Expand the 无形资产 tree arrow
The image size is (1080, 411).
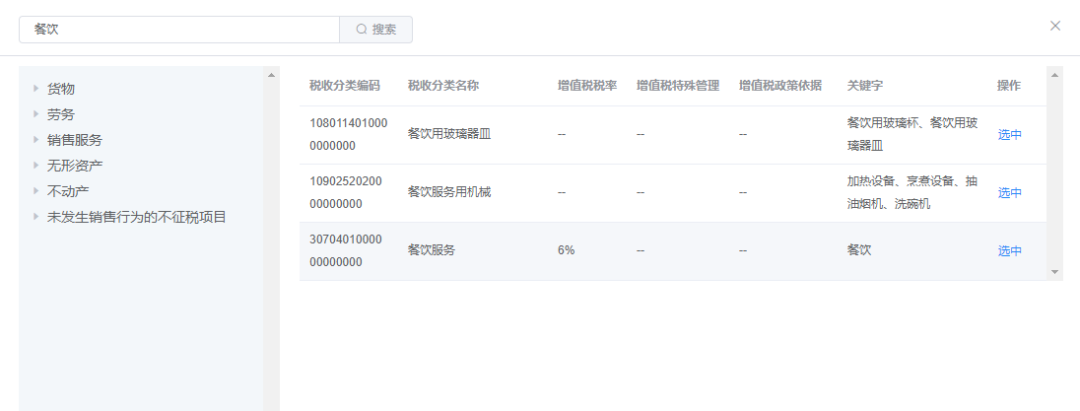coord(36,165)
